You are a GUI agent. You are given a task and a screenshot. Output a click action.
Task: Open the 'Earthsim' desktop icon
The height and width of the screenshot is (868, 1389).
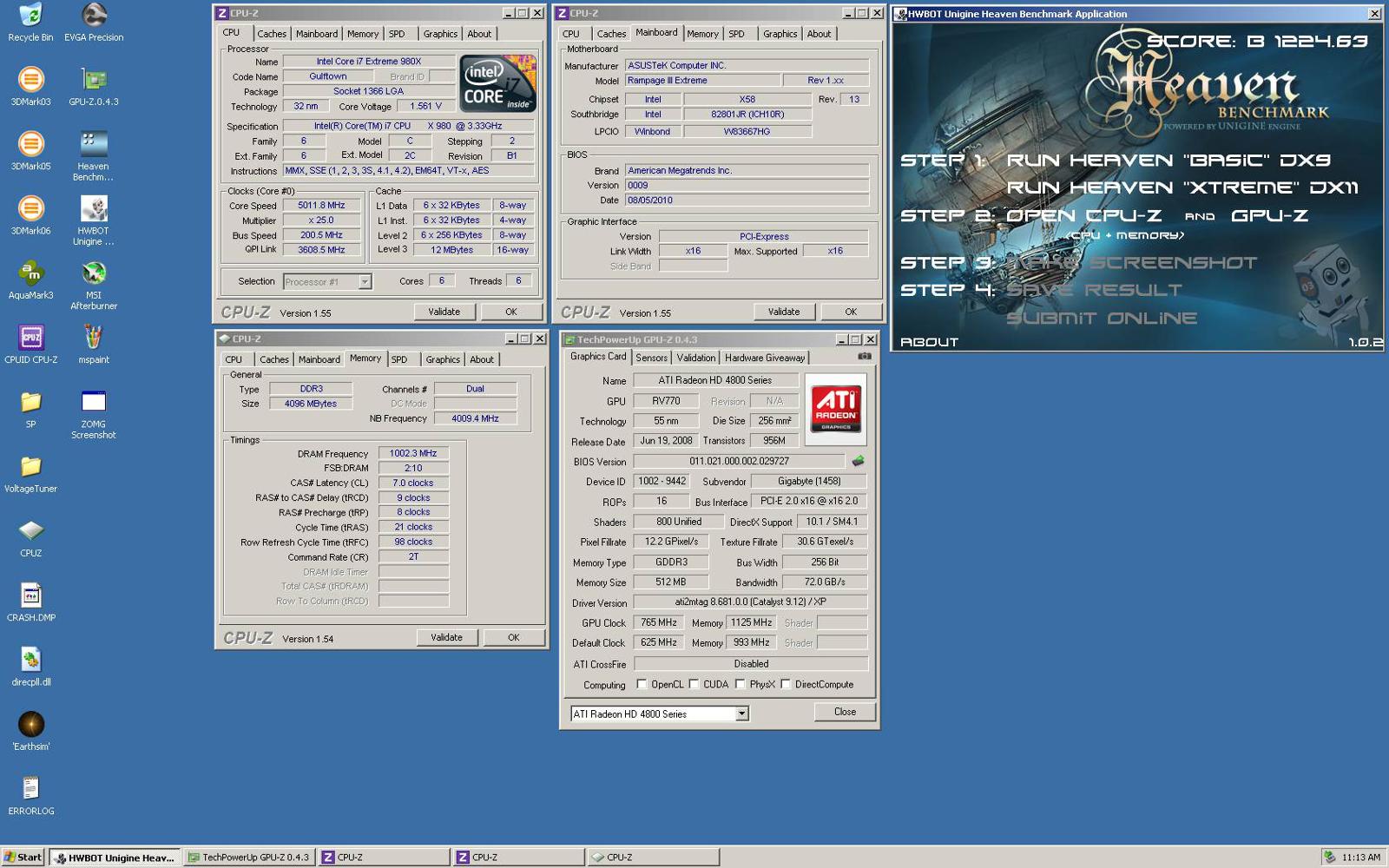tap(30, 731)
